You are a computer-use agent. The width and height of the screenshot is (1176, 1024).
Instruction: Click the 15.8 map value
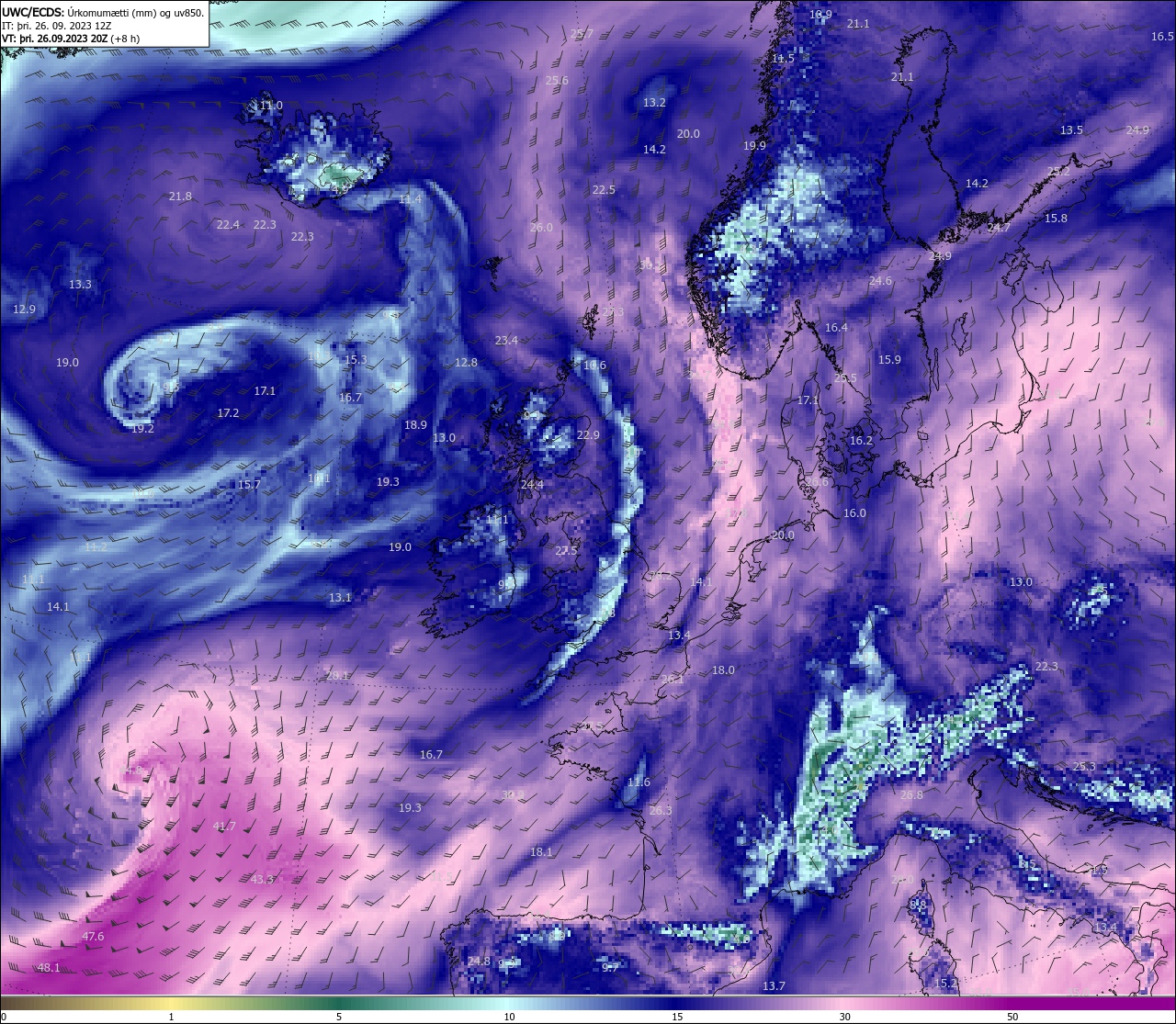[1056, 219]
